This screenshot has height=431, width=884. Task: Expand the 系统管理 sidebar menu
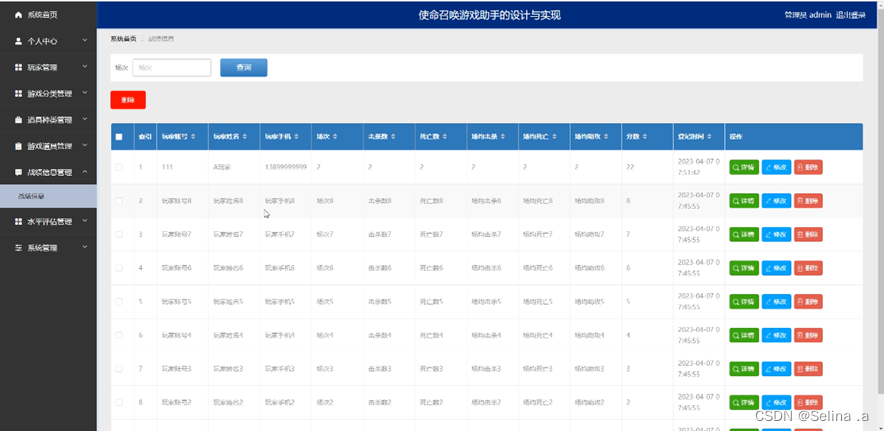48,248
